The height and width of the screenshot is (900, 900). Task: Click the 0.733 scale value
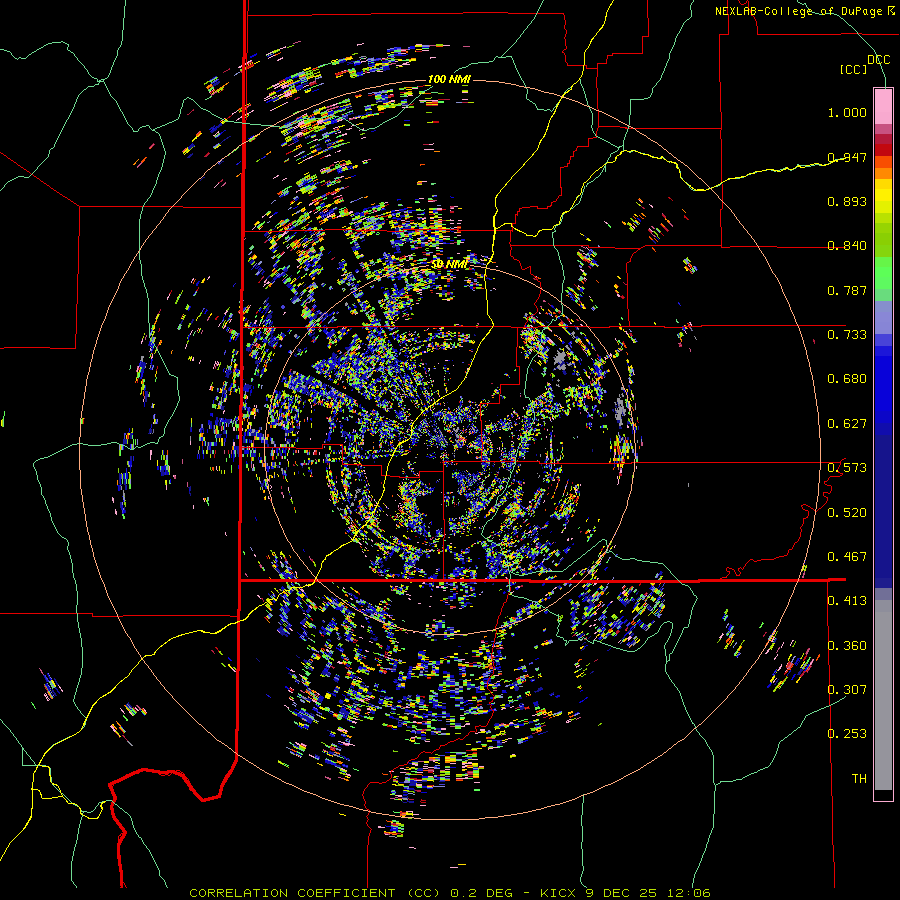(847, 334)
